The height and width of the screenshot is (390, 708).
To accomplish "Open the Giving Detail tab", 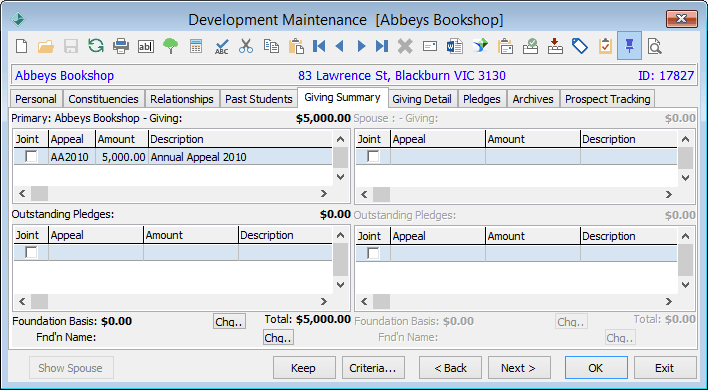I will [422, 99].
